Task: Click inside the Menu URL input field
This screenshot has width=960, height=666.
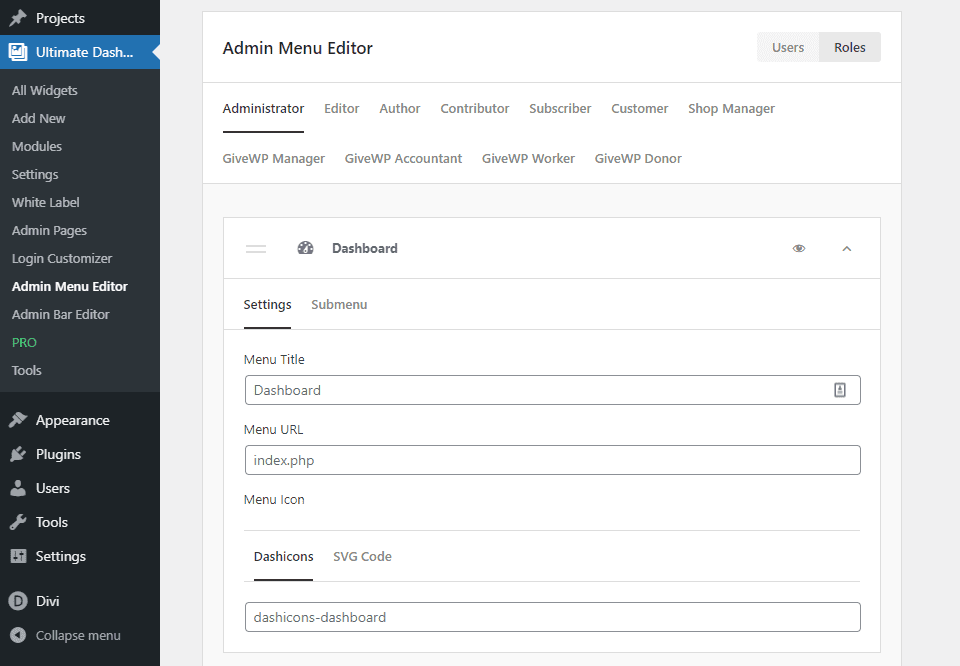Action: point(552,459)
